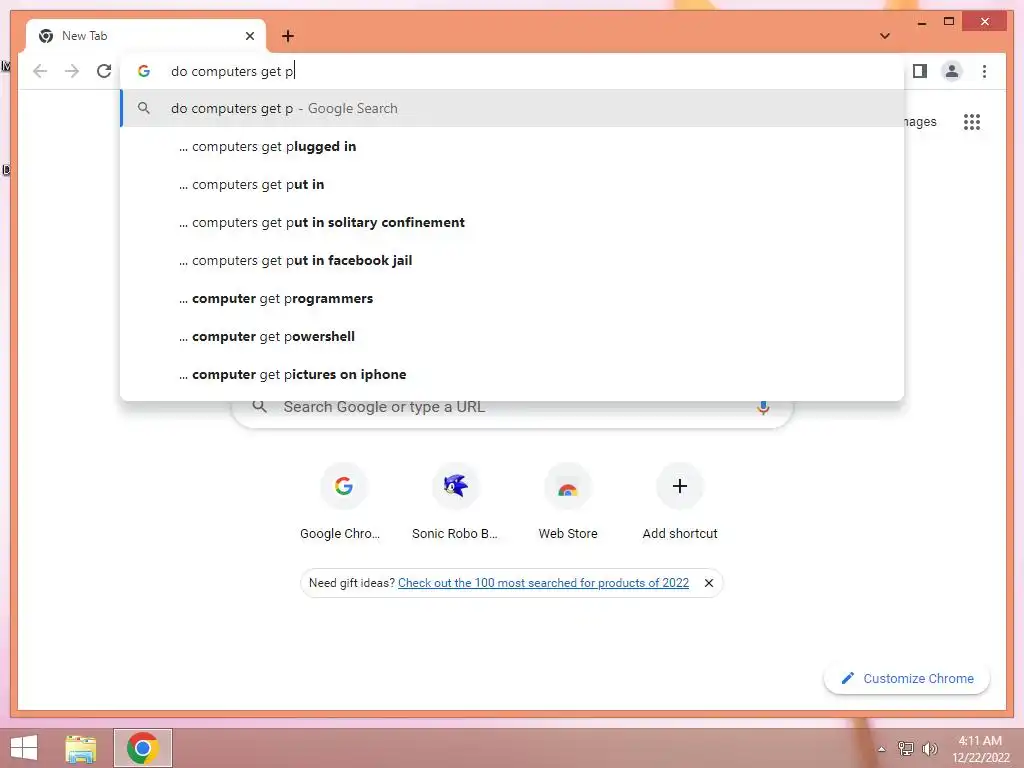
Task: Close the New Tab tab
Action: coord(249,36)
